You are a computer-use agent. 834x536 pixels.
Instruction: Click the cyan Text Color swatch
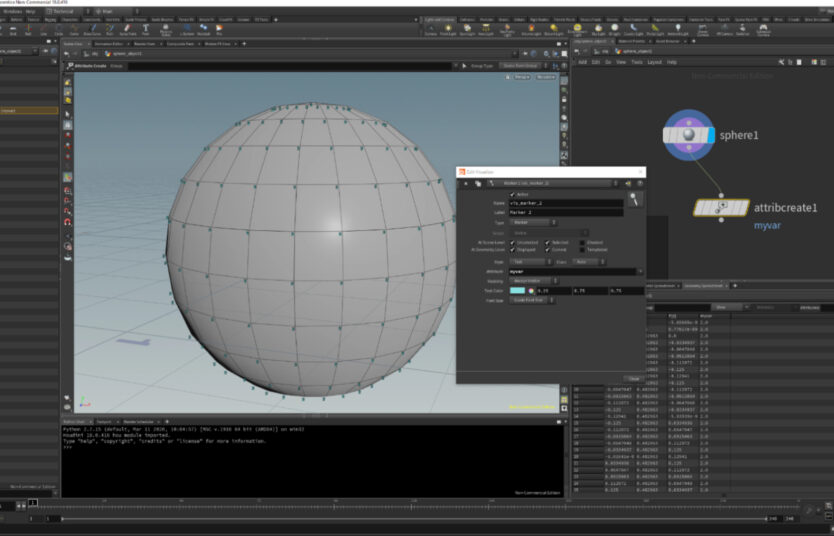coord(518,290)
